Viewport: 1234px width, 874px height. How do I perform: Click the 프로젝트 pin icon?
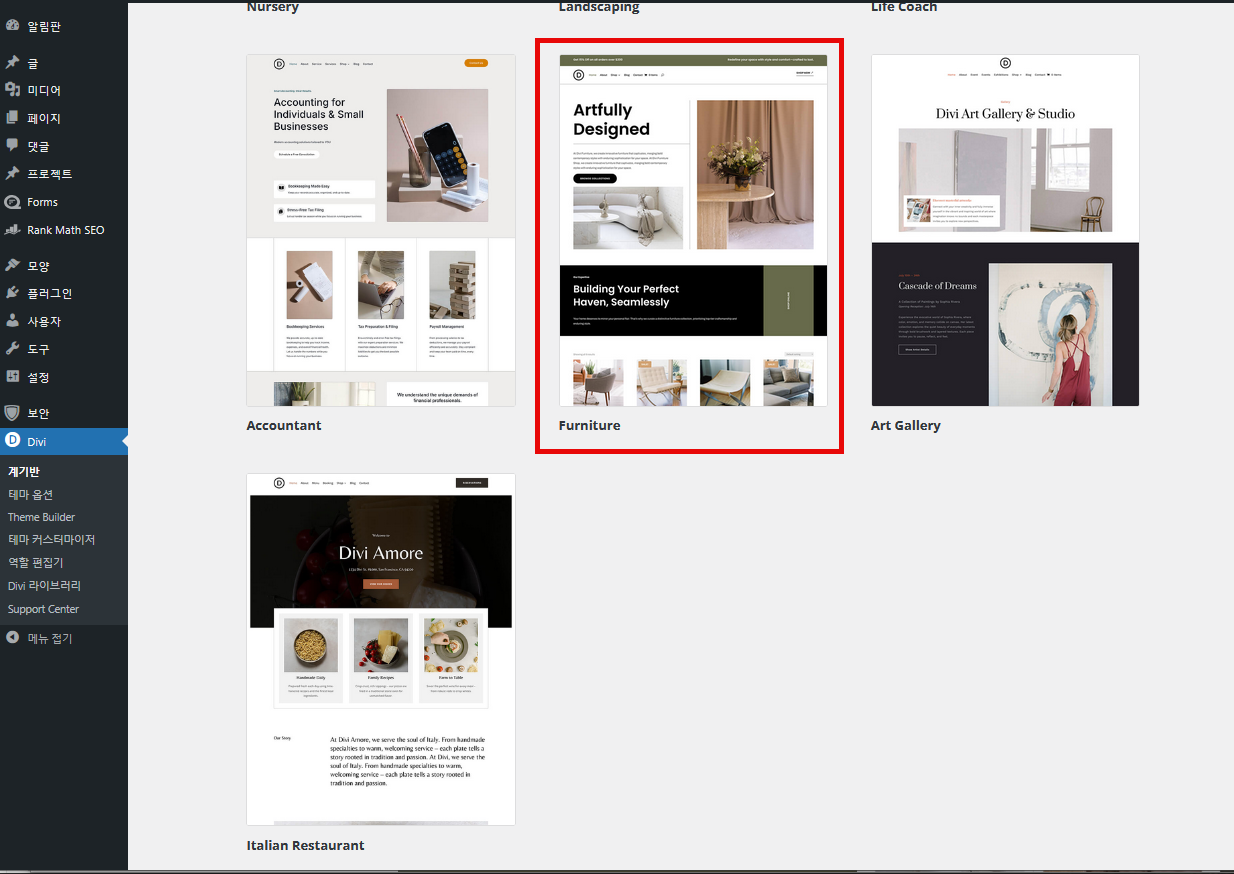[x=12, y=174]
